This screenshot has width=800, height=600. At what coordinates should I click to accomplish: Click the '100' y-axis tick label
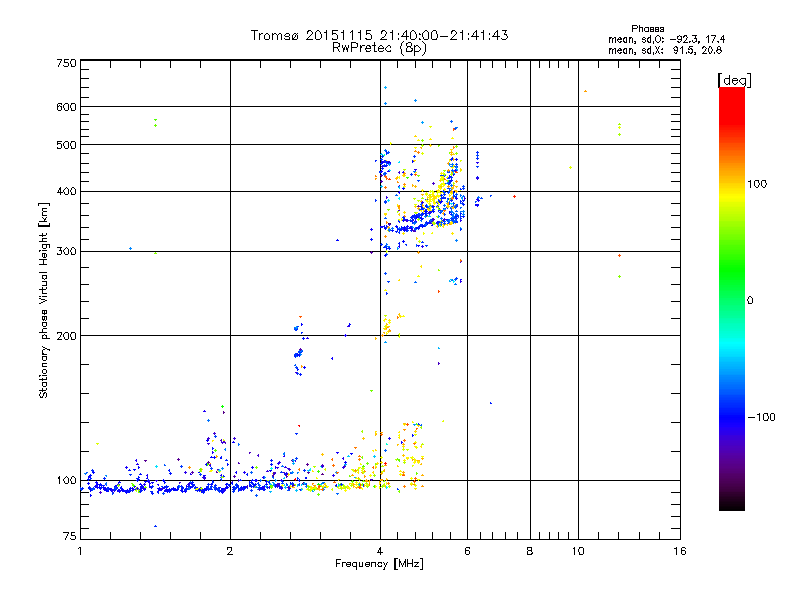[66, 480]
